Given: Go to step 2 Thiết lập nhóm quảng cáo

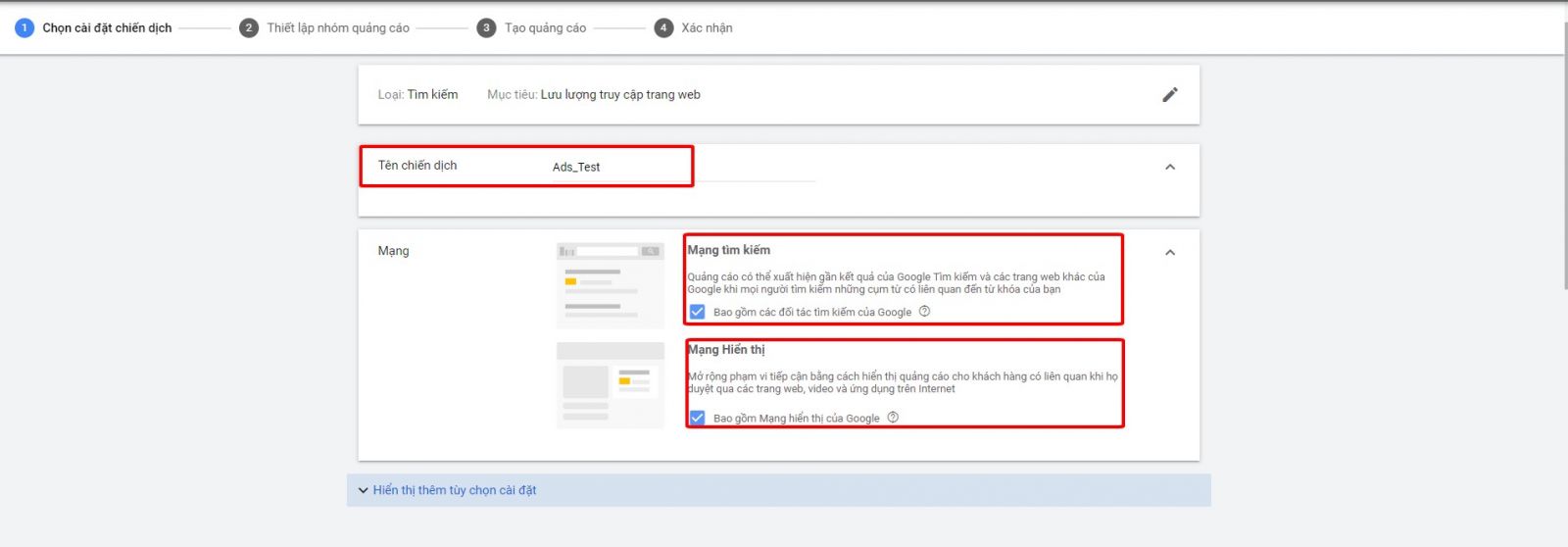Looking at the screenshot, I should click(x=324, y=27).
